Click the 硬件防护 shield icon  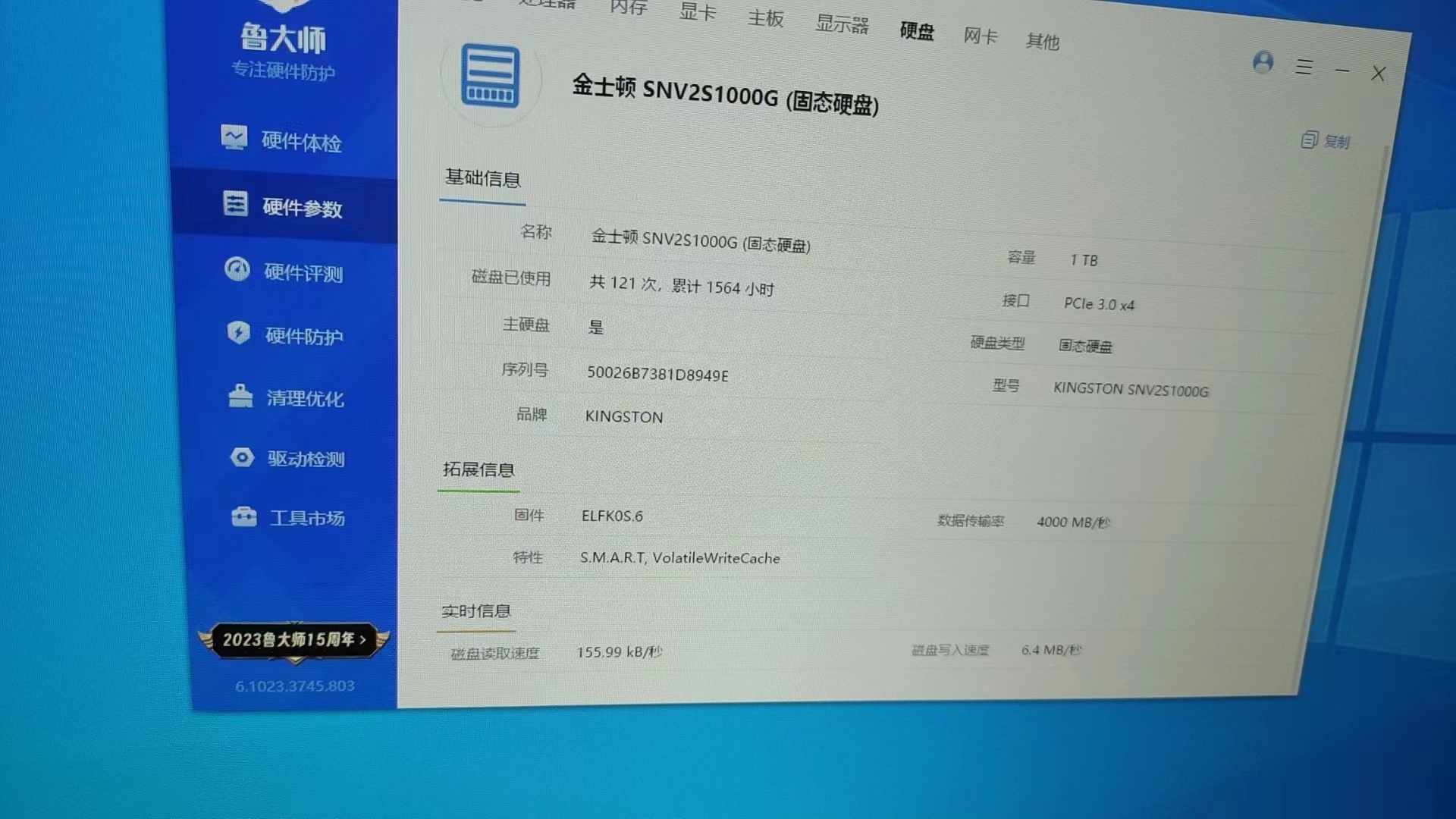pos(239,333)
